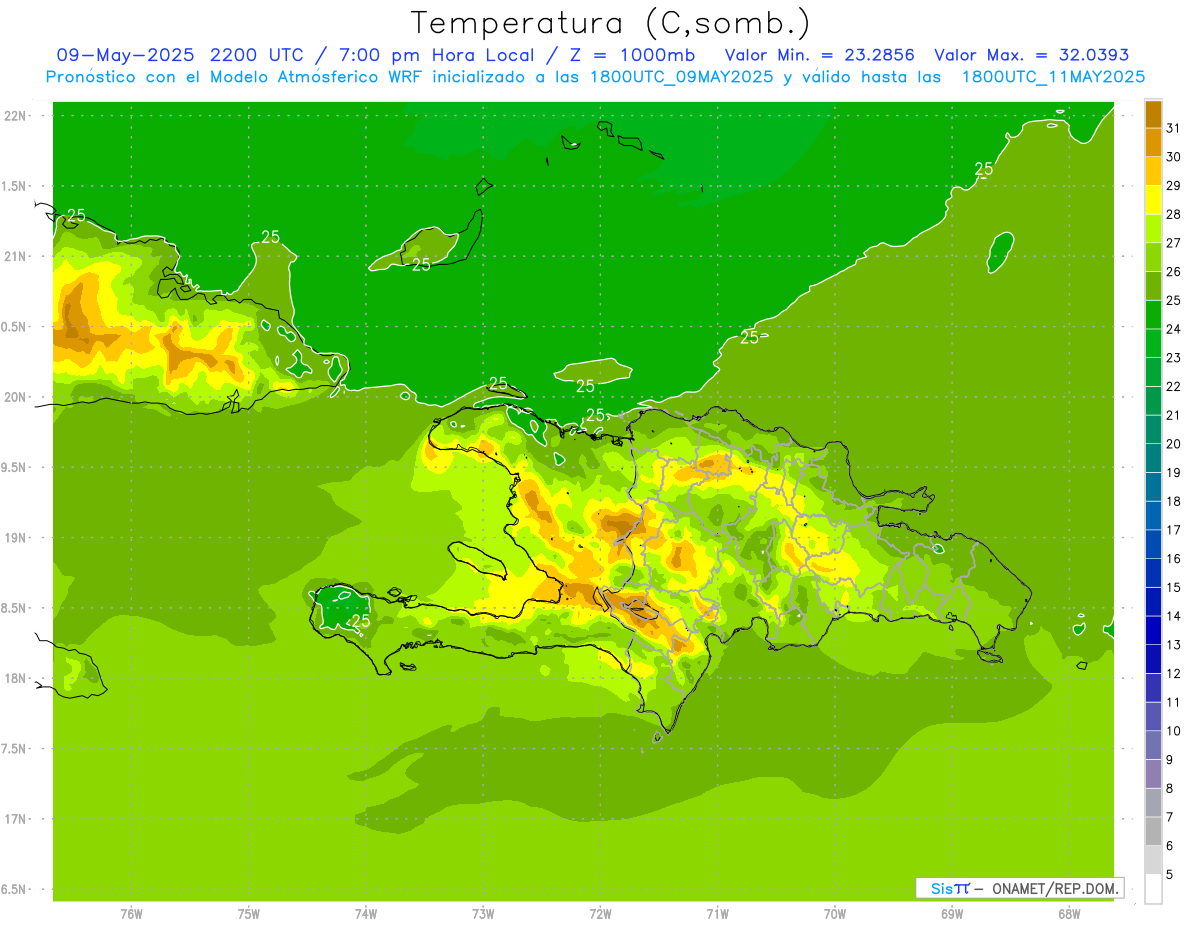Image resolution: width=1200 pixels, height=927 pixels.
Task: Click the 21N latitude axis label
Action: point(16,256)
